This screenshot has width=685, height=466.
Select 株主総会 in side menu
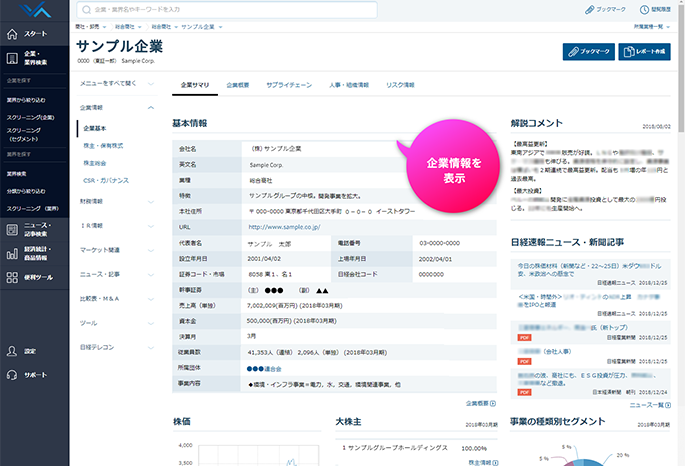point(95,163)
